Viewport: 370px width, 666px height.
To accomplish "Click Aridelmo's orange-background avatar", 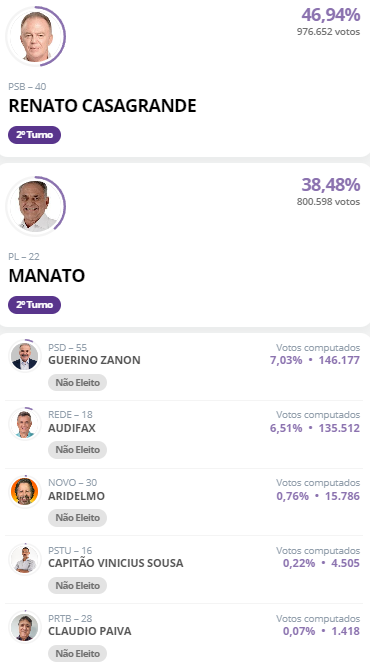I will (25, 491).
